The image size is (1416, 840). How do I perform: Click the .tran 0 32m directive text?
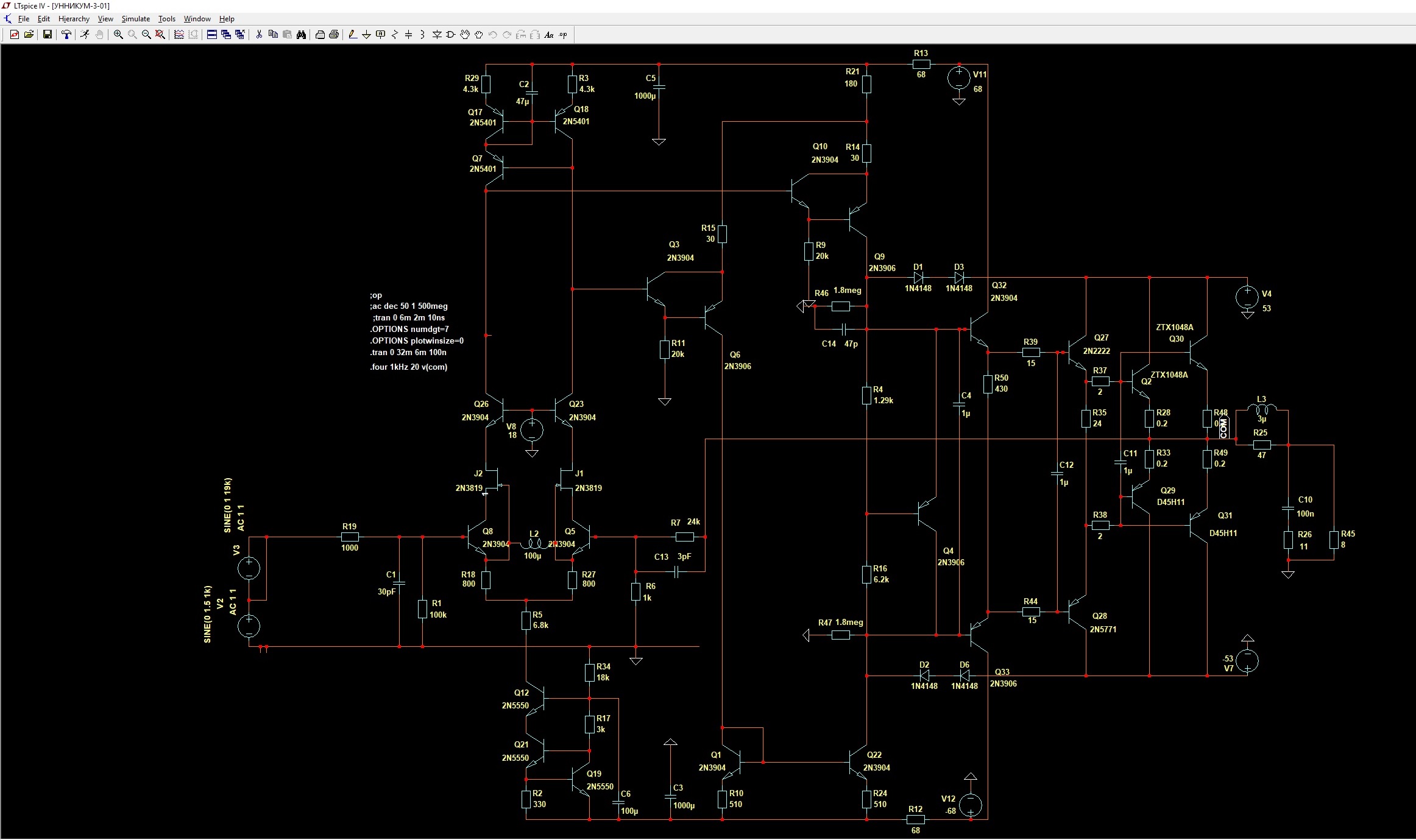[408, 352]
